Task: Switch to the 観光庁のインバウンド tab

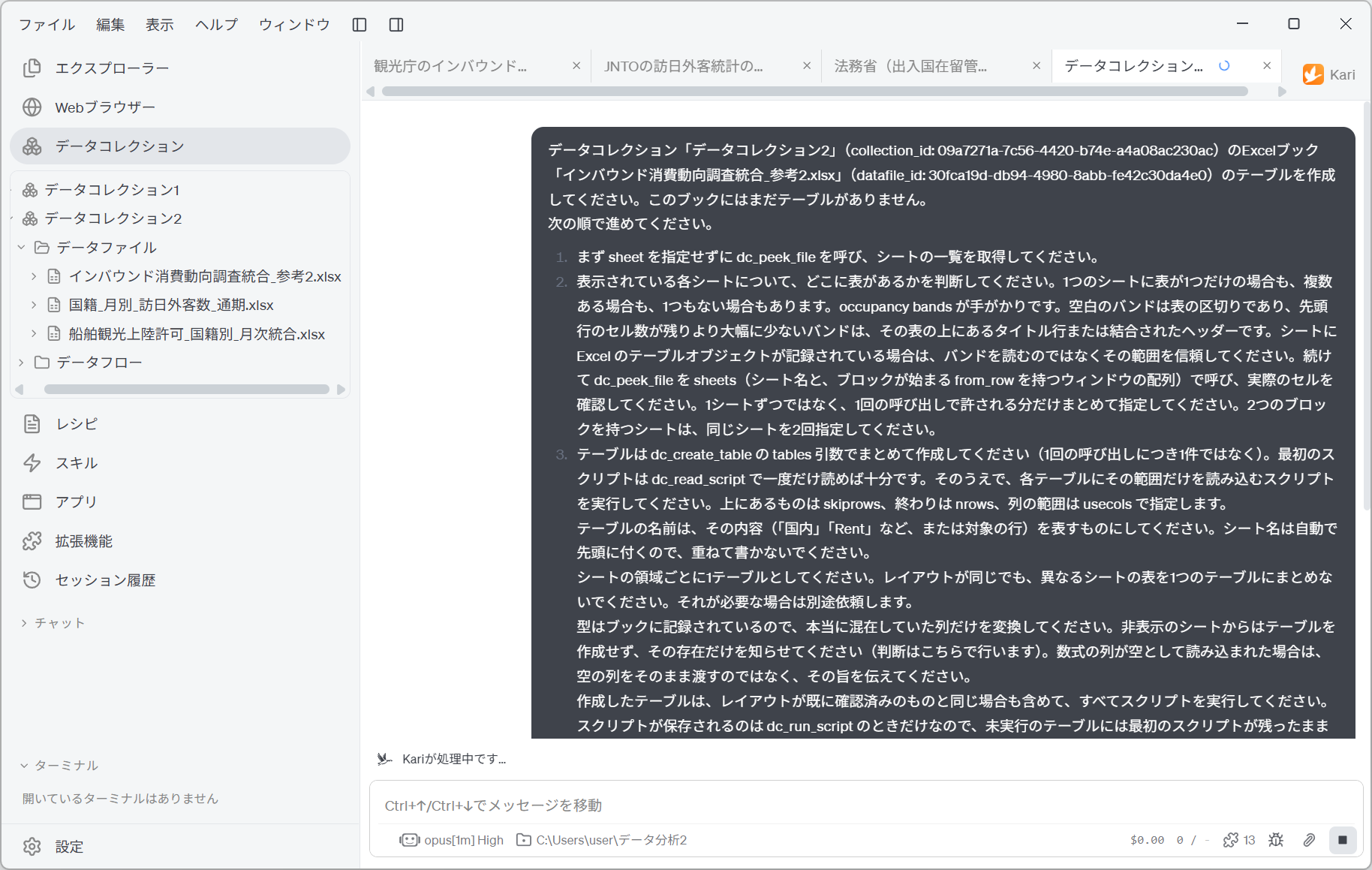Action: pyautogui.click(x=477, y=66)
